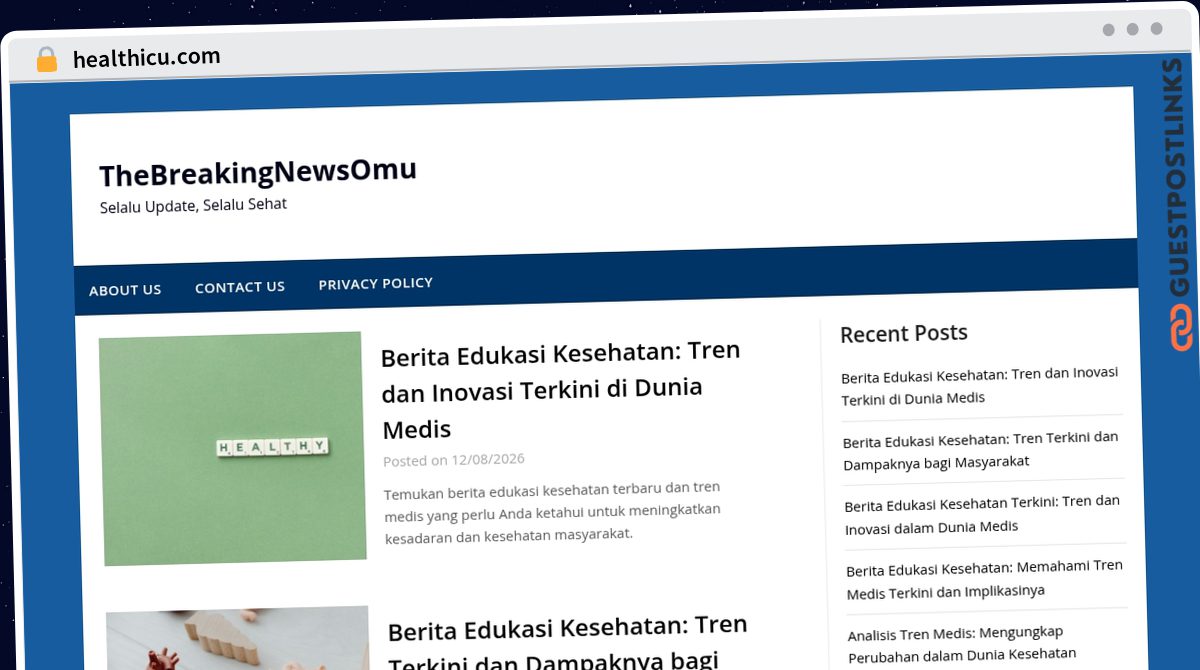Click the 'Selalu Update, Selalu Sehat' tagline
Screen dimensions: 1200x670
(193, 205)
